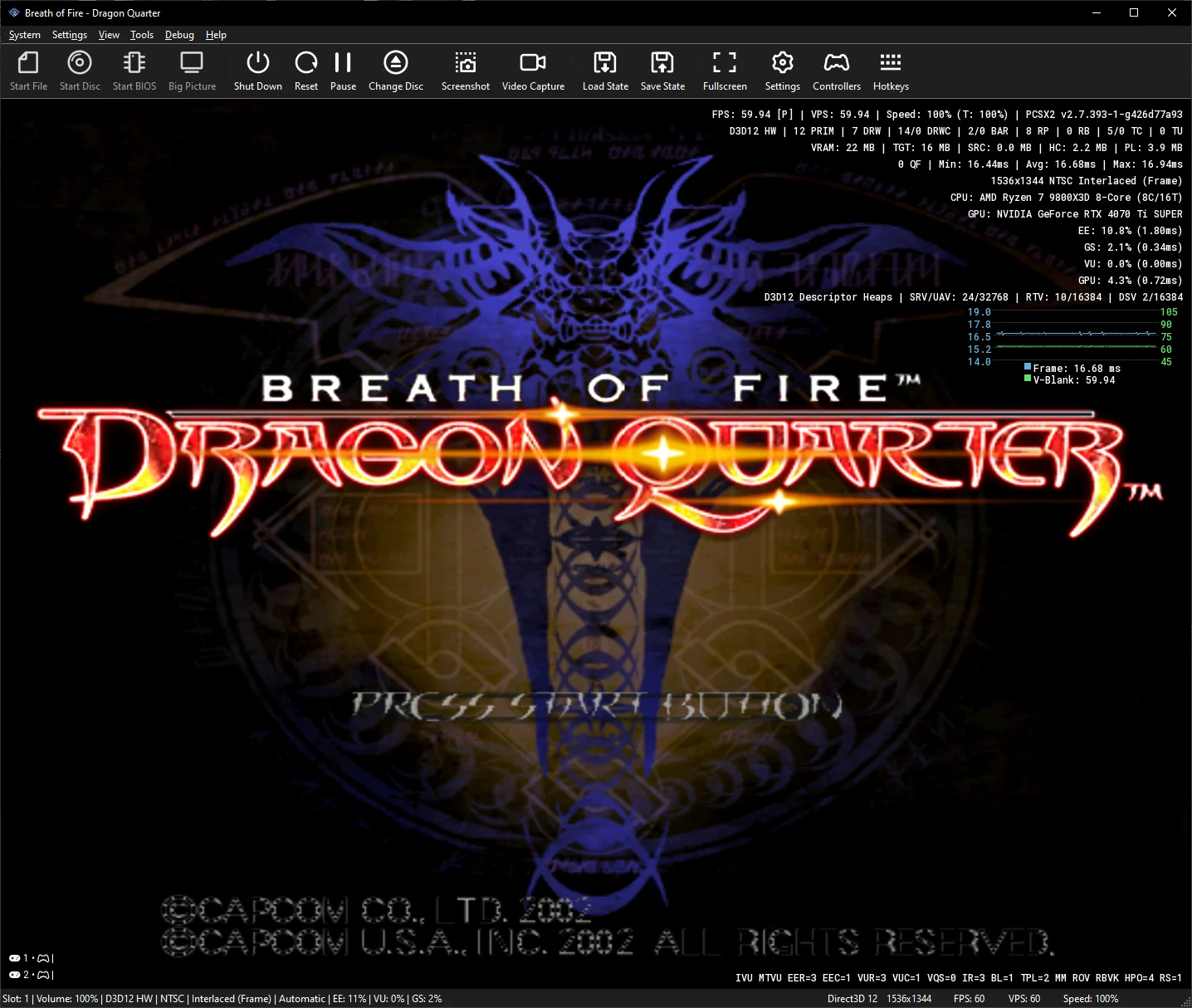Open Big Picture mode
This screenshot has width=1192, height=1008.
point(192,71)
